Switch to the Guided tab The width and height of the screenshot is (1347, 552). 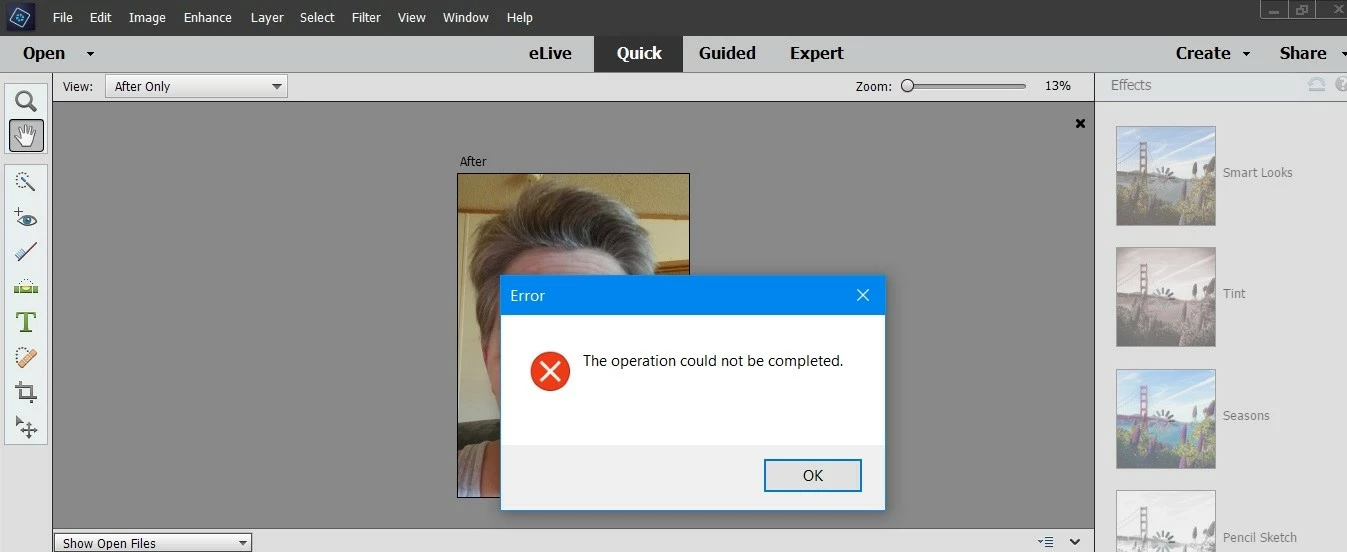click(x=727, y=53)
